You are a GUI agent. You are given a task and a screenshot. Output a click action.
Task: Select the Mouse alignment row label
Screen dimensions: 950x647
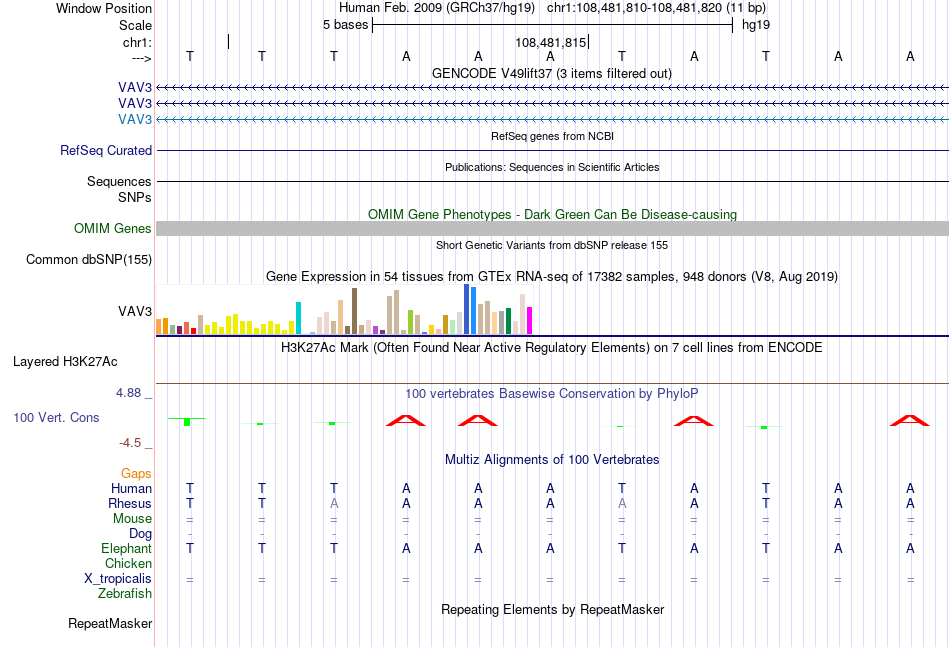[132, 519]
